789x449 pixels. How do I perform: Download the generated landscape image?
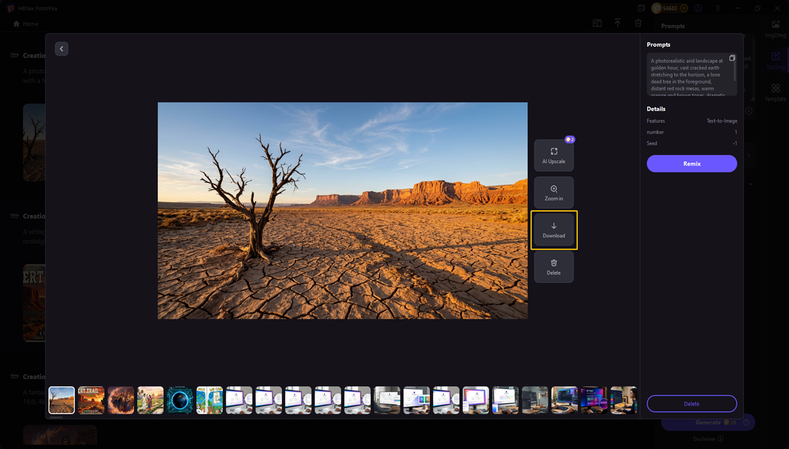[553, 230]
